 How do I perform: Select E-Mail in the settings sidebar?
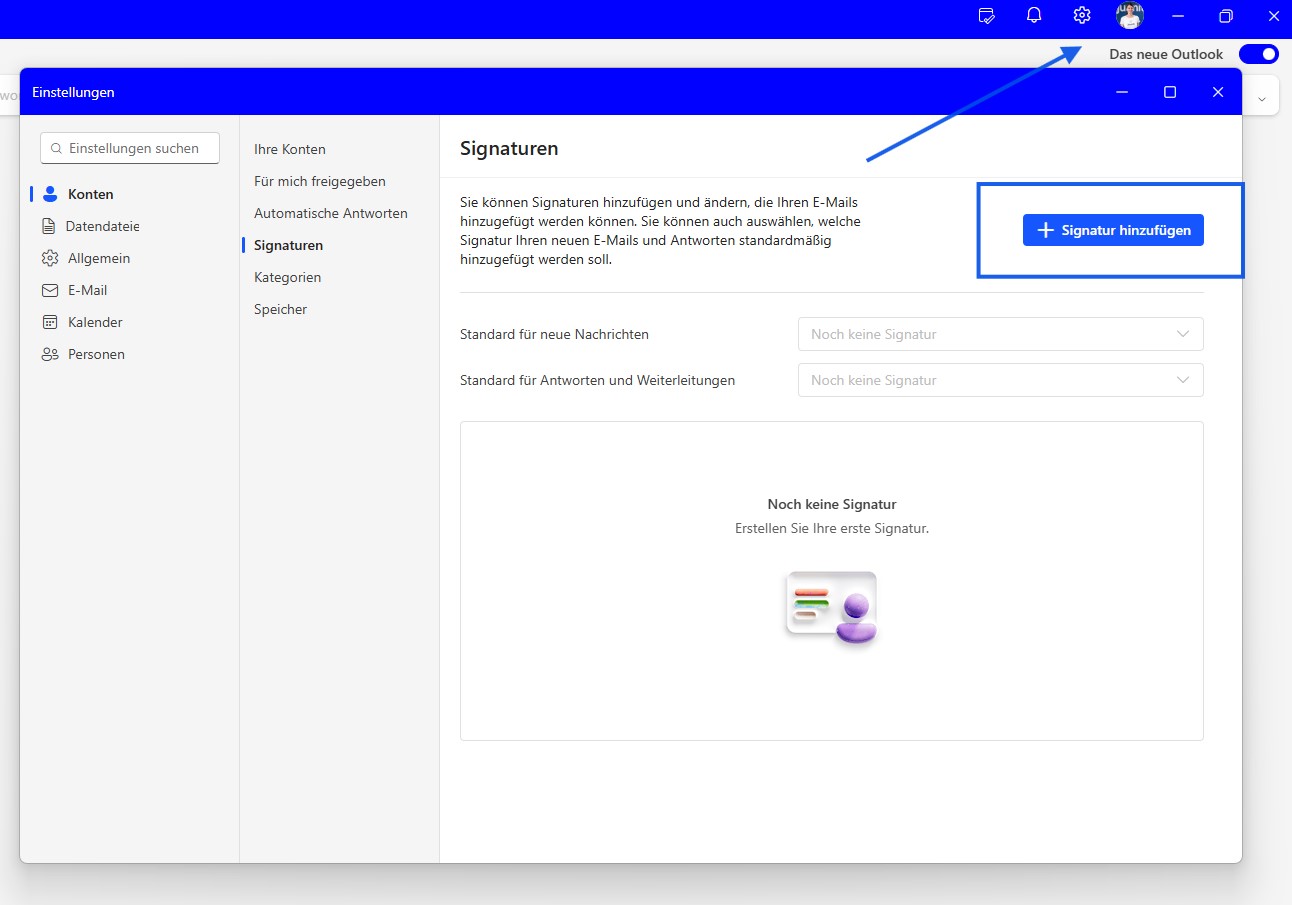click(x=87, y=290)
